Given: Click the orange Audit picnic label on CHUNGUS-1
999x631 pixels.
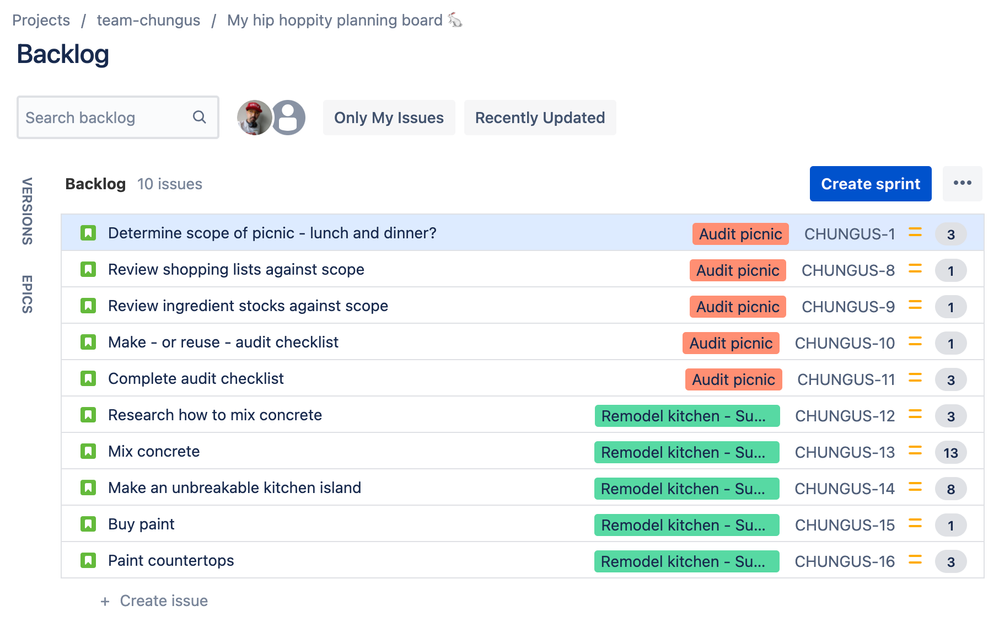Looking at the screenshot, I should point(740,234).
